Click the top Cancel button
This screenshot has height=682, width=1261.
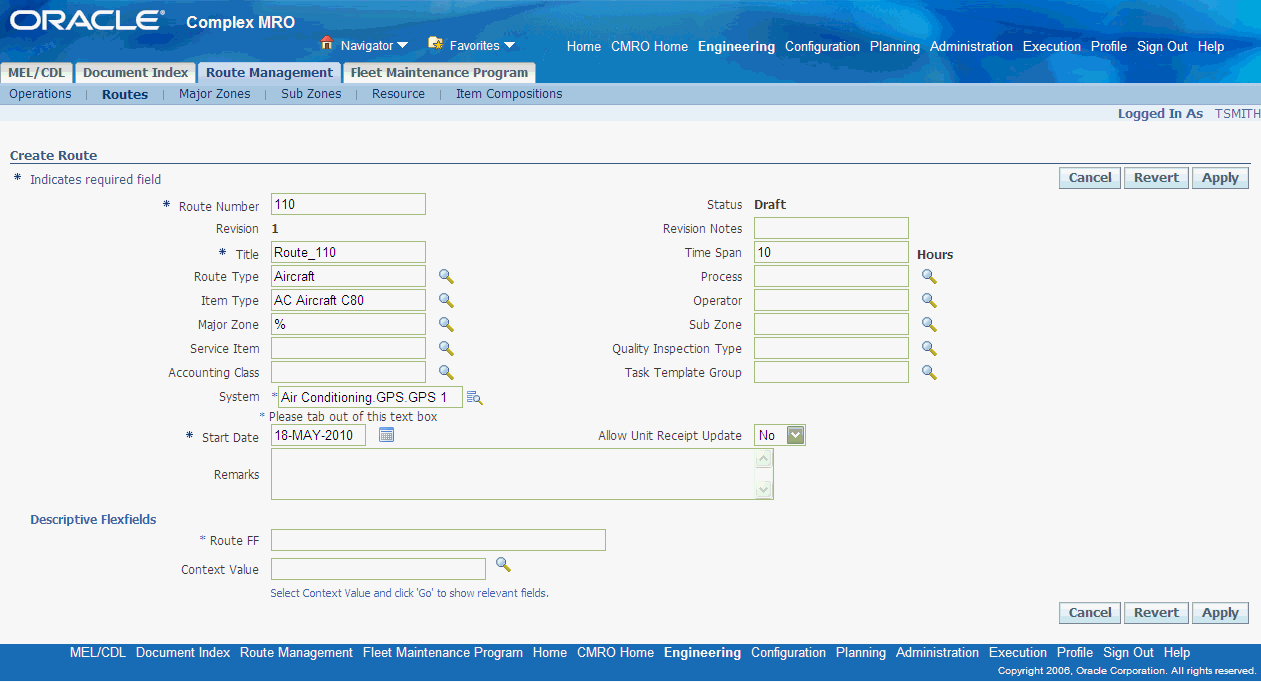(x=1090, y=178)
